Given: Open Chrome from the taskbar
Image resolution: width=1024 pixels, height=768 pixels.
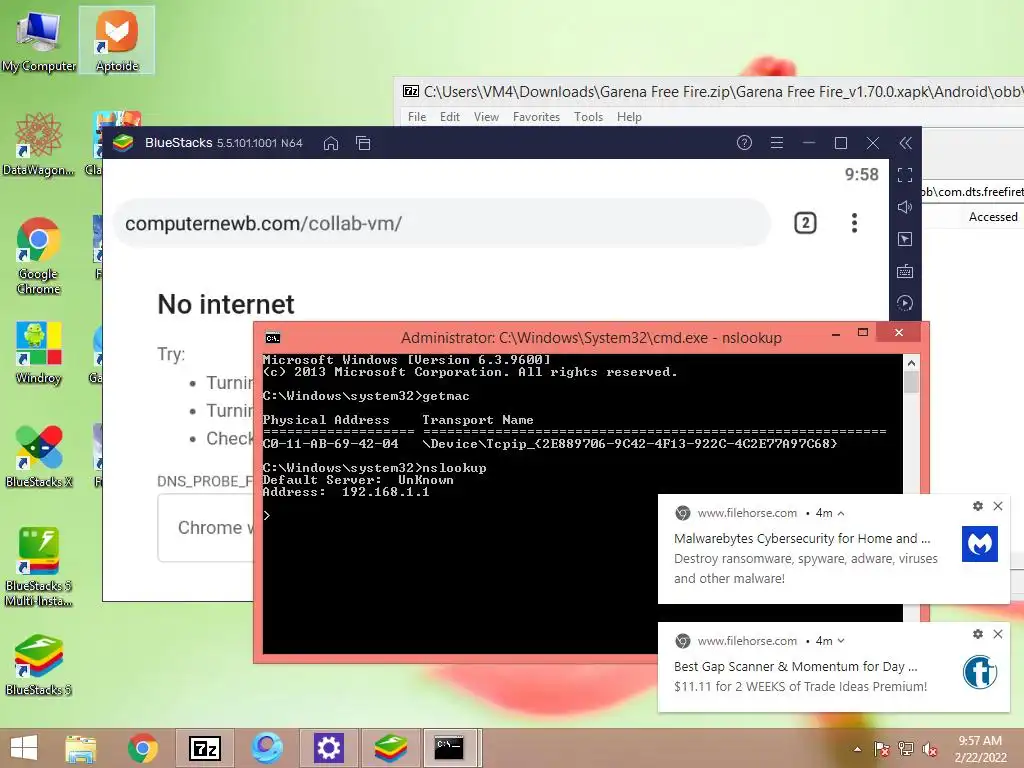Looking at the screenshot, I should click(x=142, y=748).
